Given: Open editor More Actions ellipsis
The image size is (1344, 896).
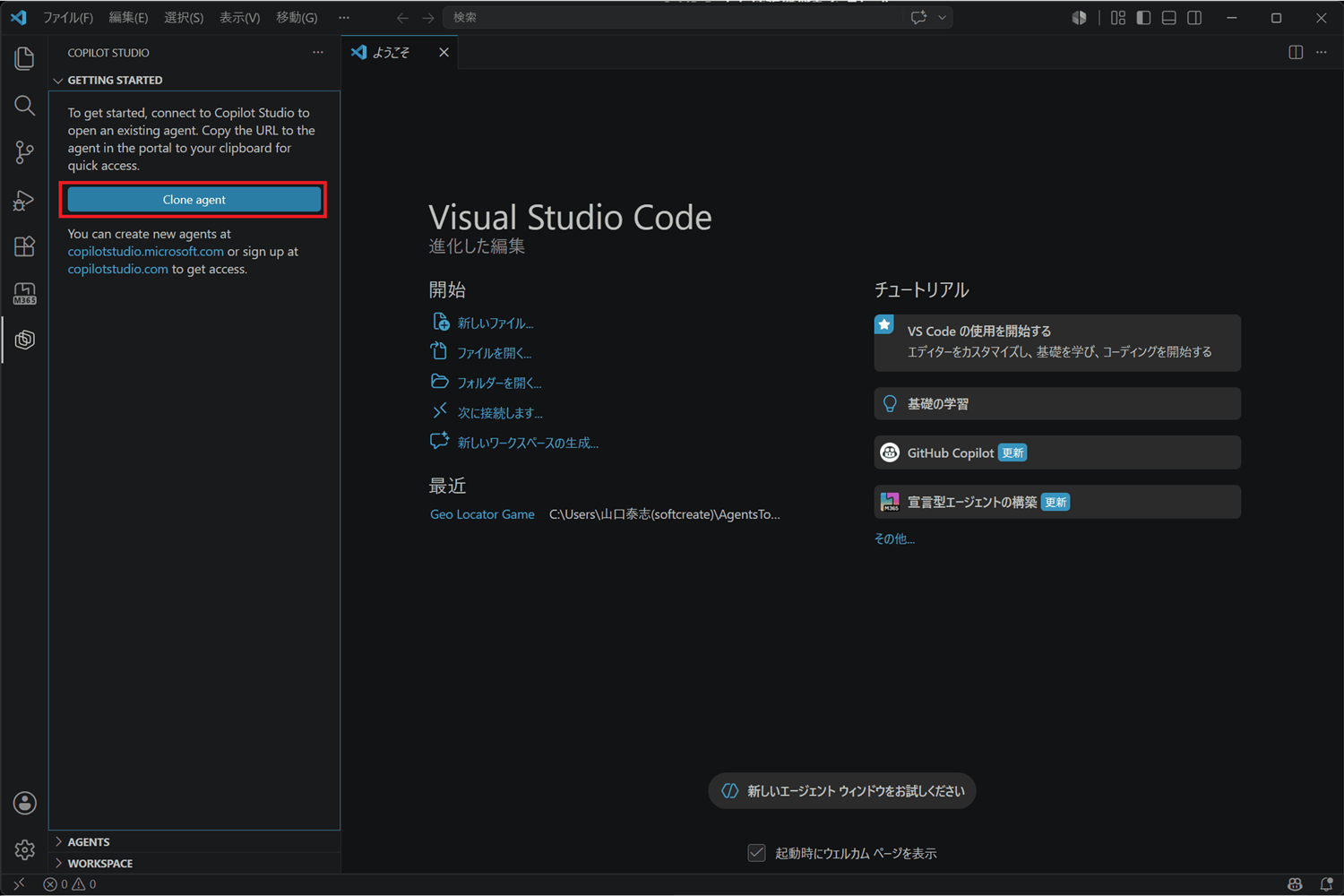Looking at the screenshot, I should click(x=1322, y=52).
